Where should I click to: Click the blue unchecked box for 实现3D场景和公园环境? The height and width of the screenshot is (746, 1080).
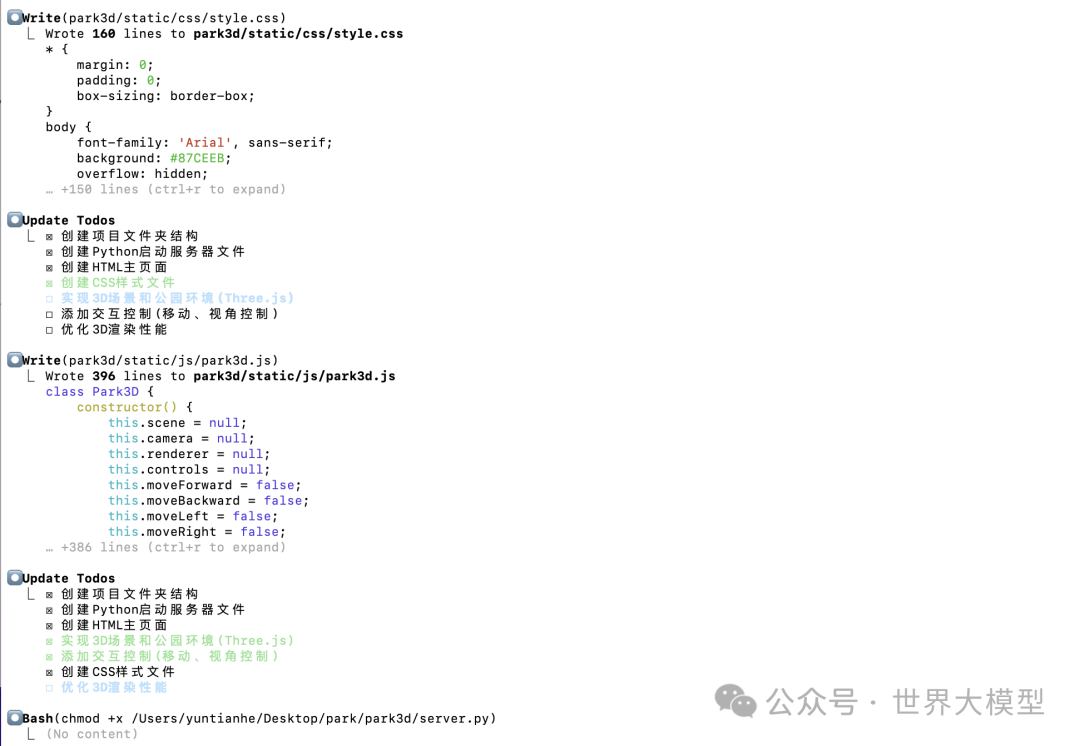49,299
